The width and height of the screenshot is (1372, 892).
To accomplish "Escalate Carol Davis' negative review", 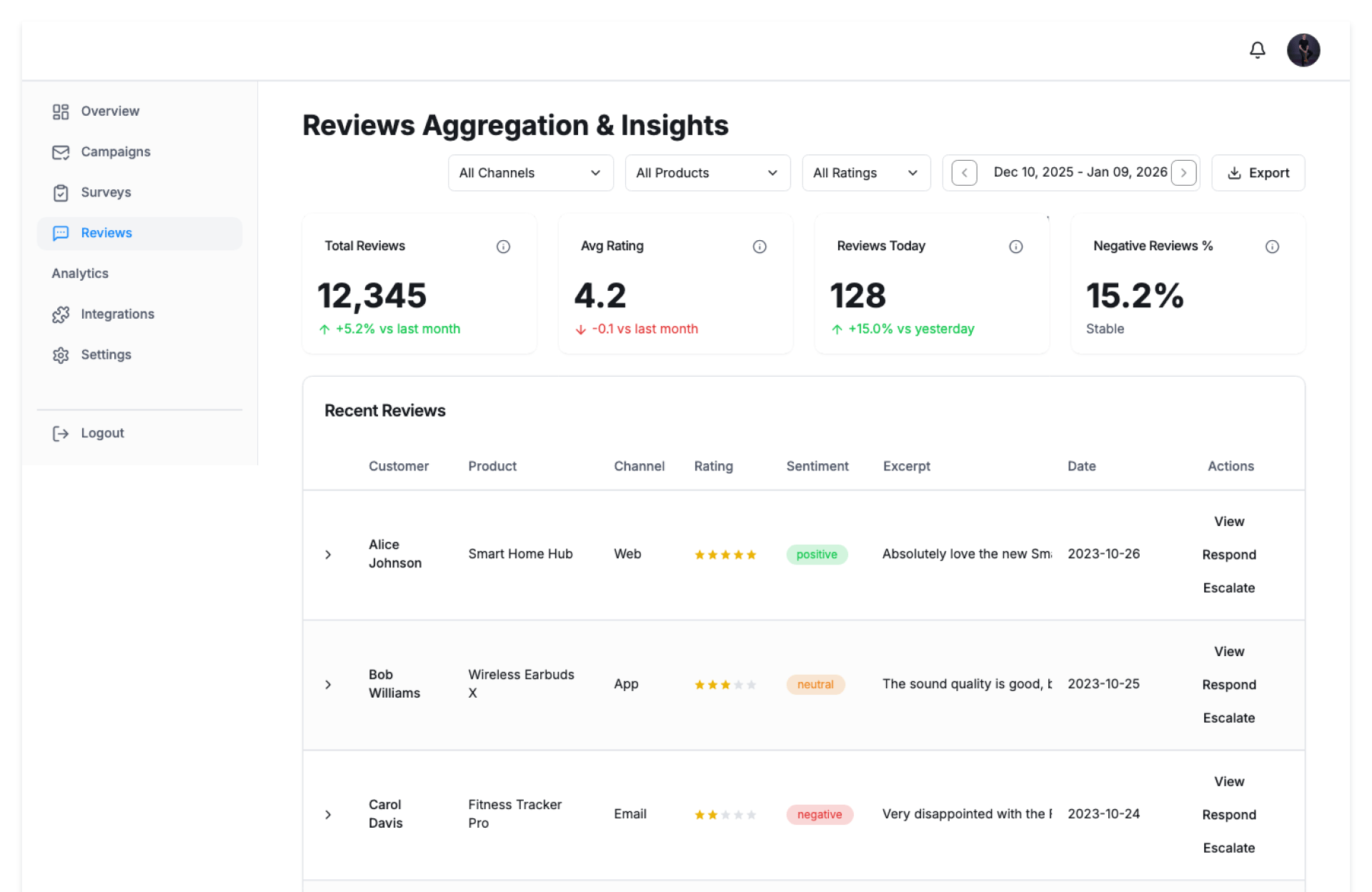I will point(1228,848).
